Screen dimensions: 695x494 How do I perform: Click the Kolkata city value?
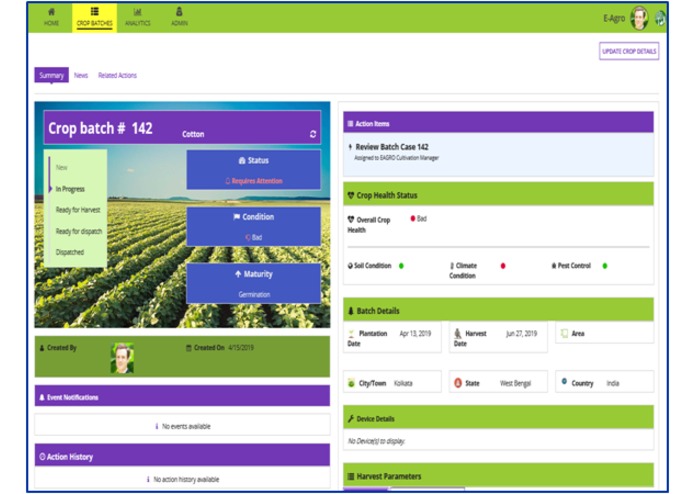(x=403, y=383)
